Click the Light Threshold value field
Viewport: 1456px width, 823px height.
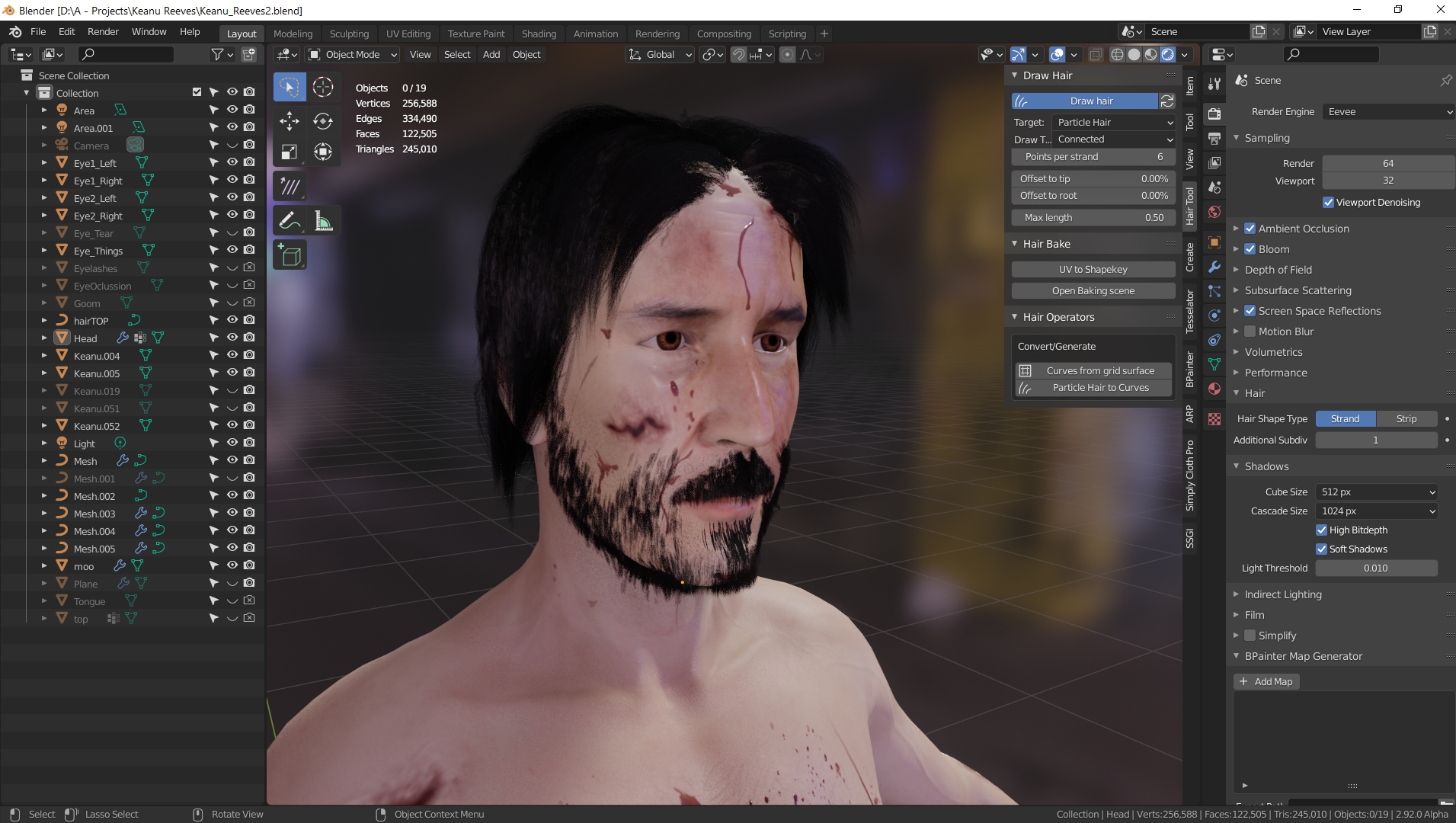[x=1376, y=568]
